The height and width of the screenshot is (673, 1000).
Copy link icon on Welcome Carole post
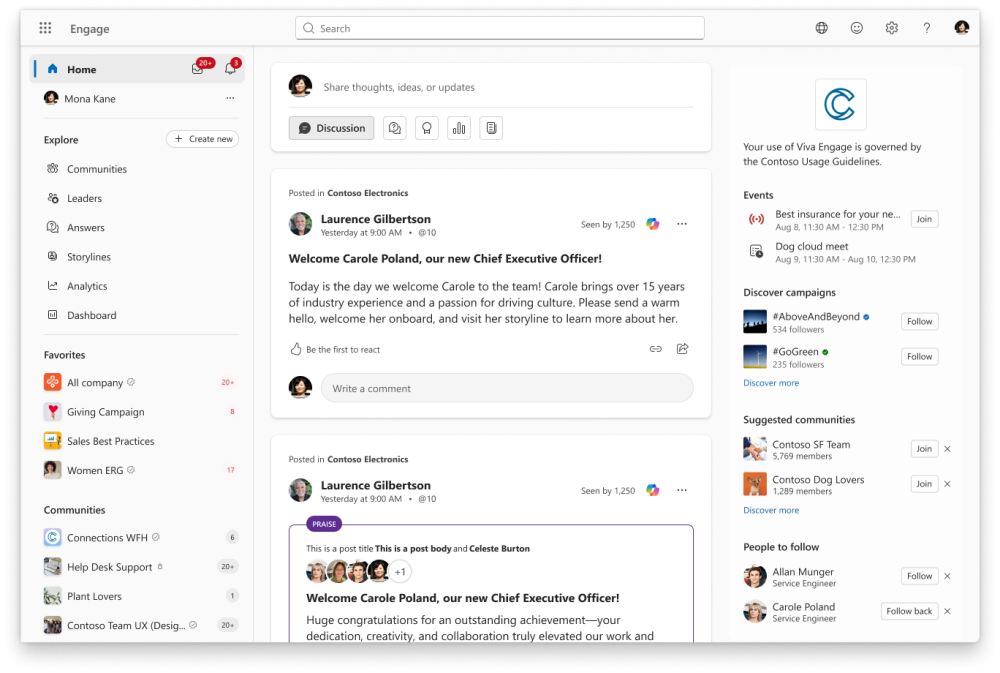pyautogui.click(x=656, y=349)
